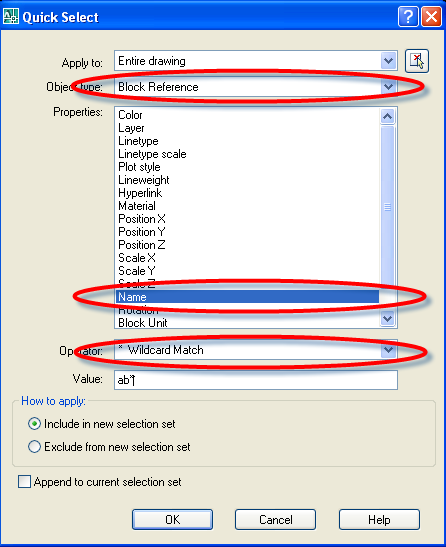Screen dimensions: 446x547
Task: Click the Quick Select title bar icon
Action: (10, 16)
